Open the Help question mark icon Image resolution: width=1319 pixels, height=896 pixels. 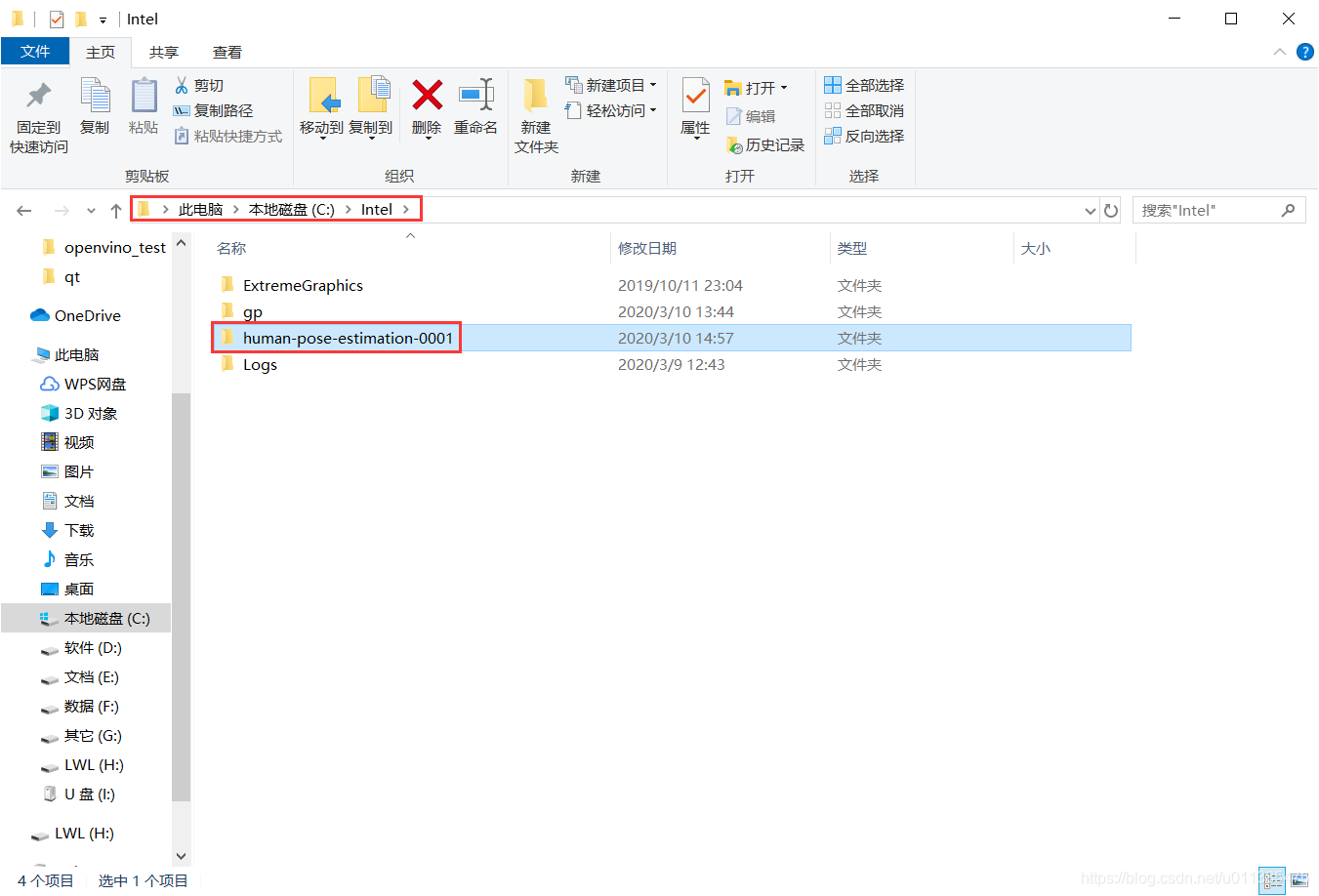(x=1304, y=52)
